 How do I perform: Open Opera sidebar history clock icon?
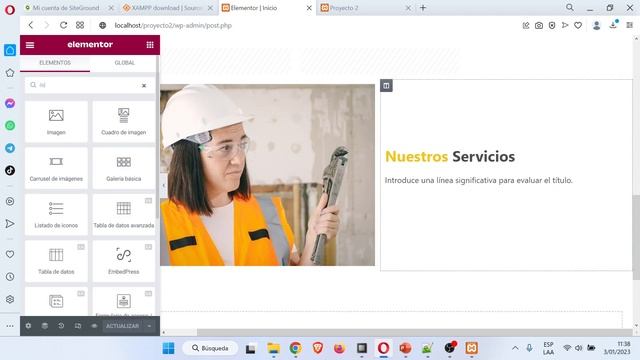[x=10, y=277]
